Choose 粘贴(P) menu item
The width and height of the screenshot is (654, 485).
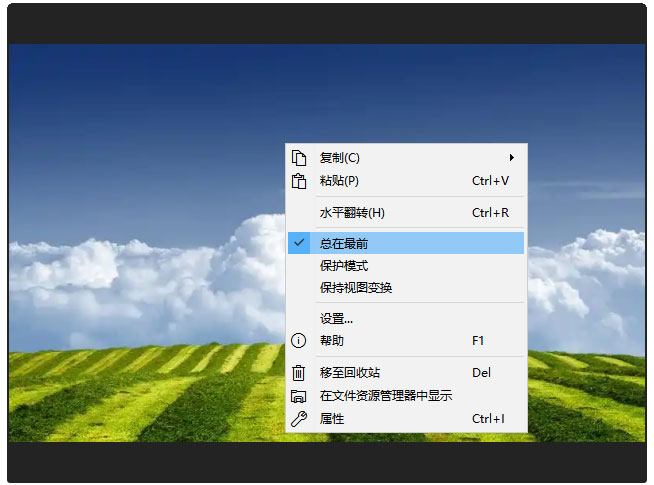406,181
